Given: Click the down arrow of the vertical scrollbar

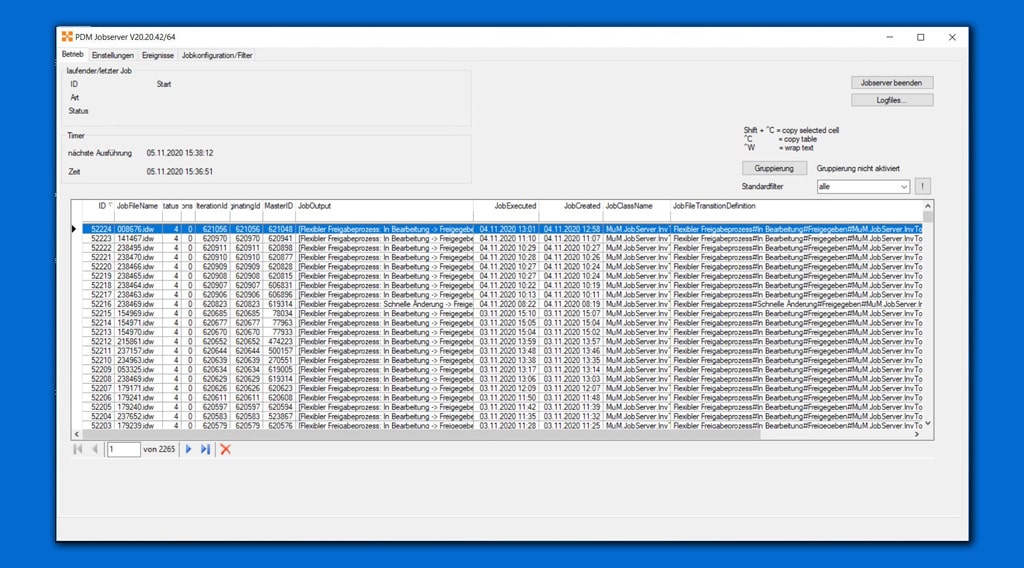Looking at the screenshot, I should click(x=928, y=424).
